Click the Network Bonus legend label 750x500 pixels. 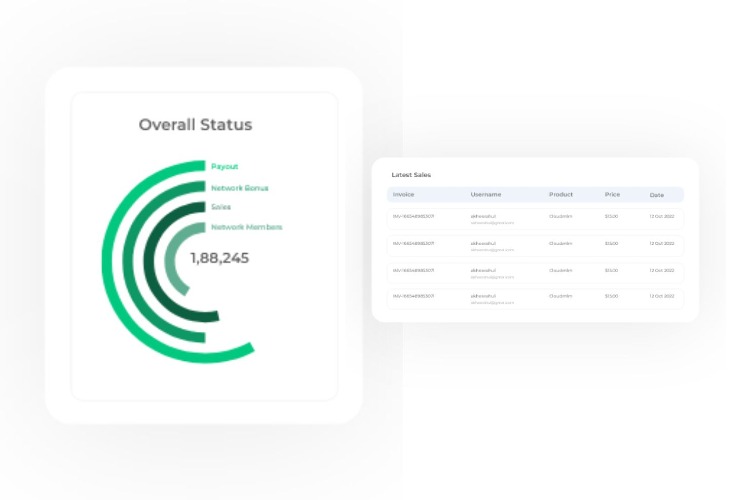pyautogui.click(x=240, y=188)
